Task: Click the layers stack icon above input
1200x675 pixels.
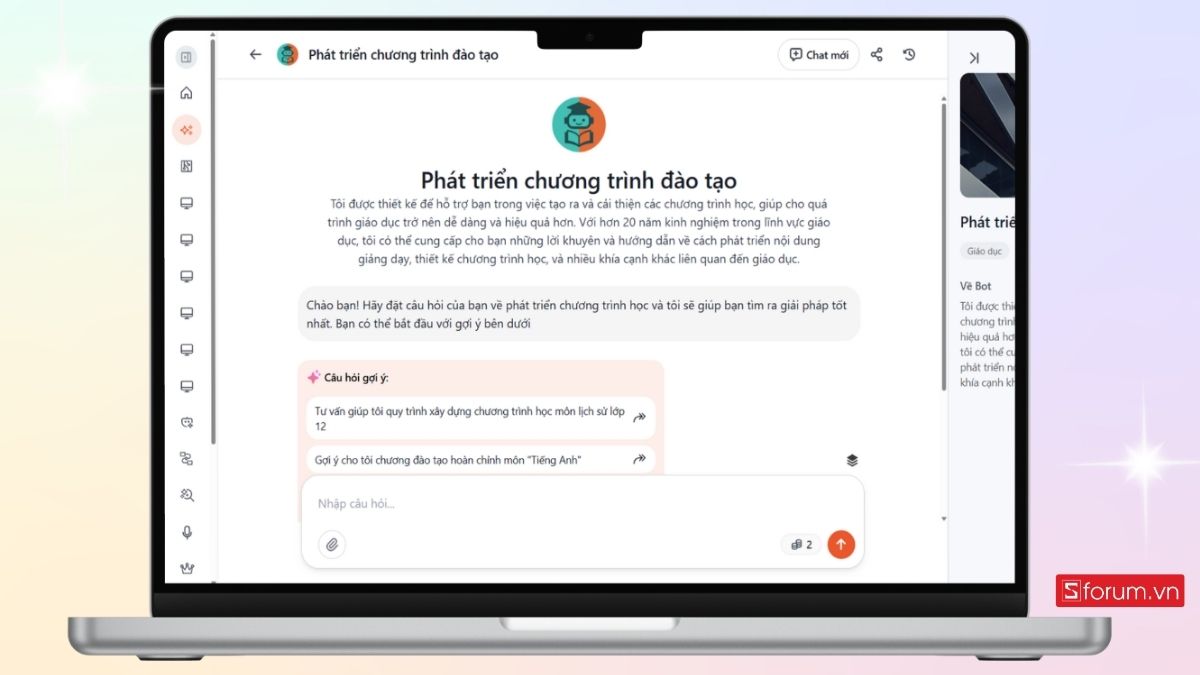Action: point(852,460)
